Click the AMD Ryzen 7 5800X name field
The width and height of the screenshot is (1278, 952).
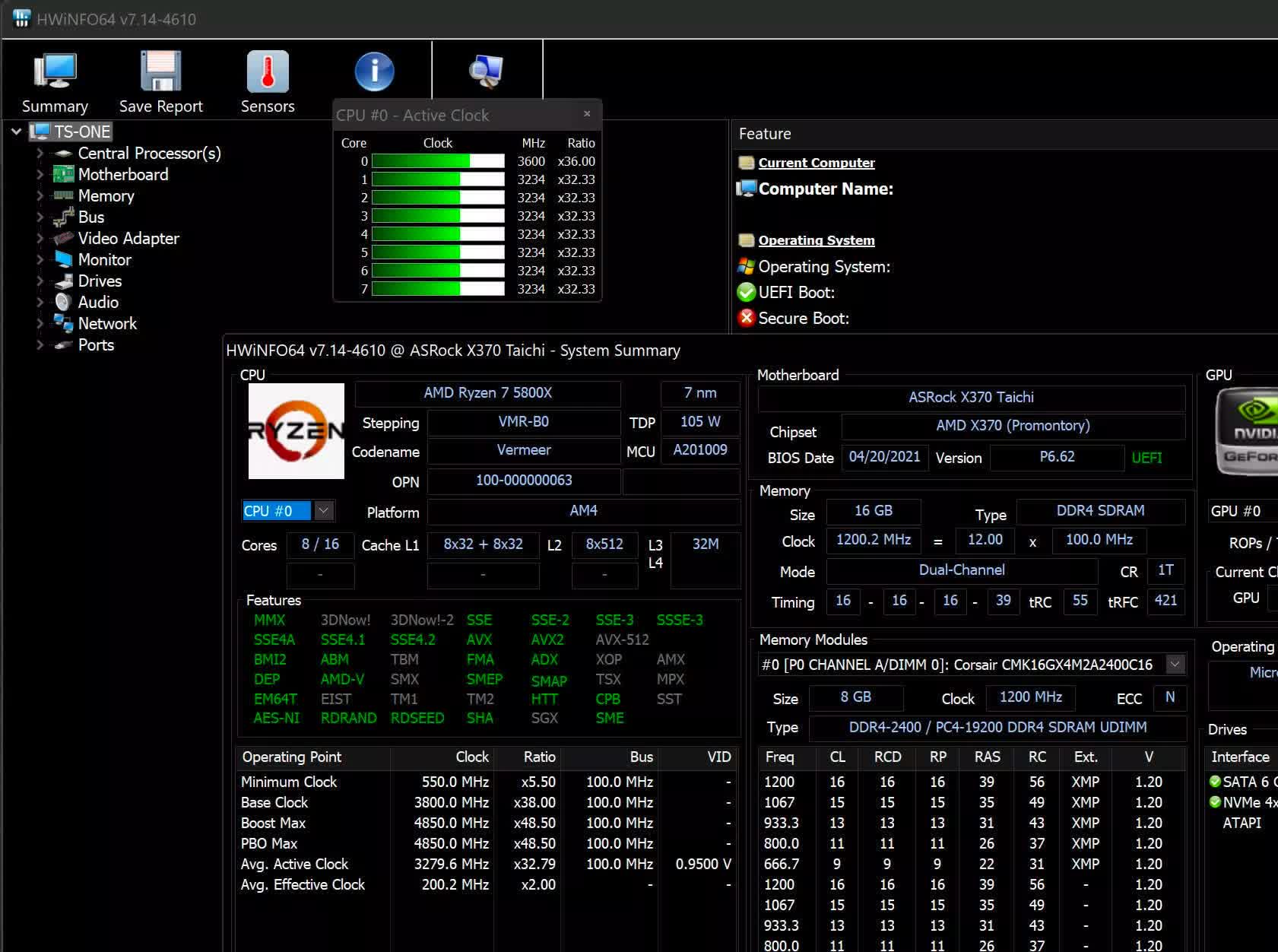[488, 393]
